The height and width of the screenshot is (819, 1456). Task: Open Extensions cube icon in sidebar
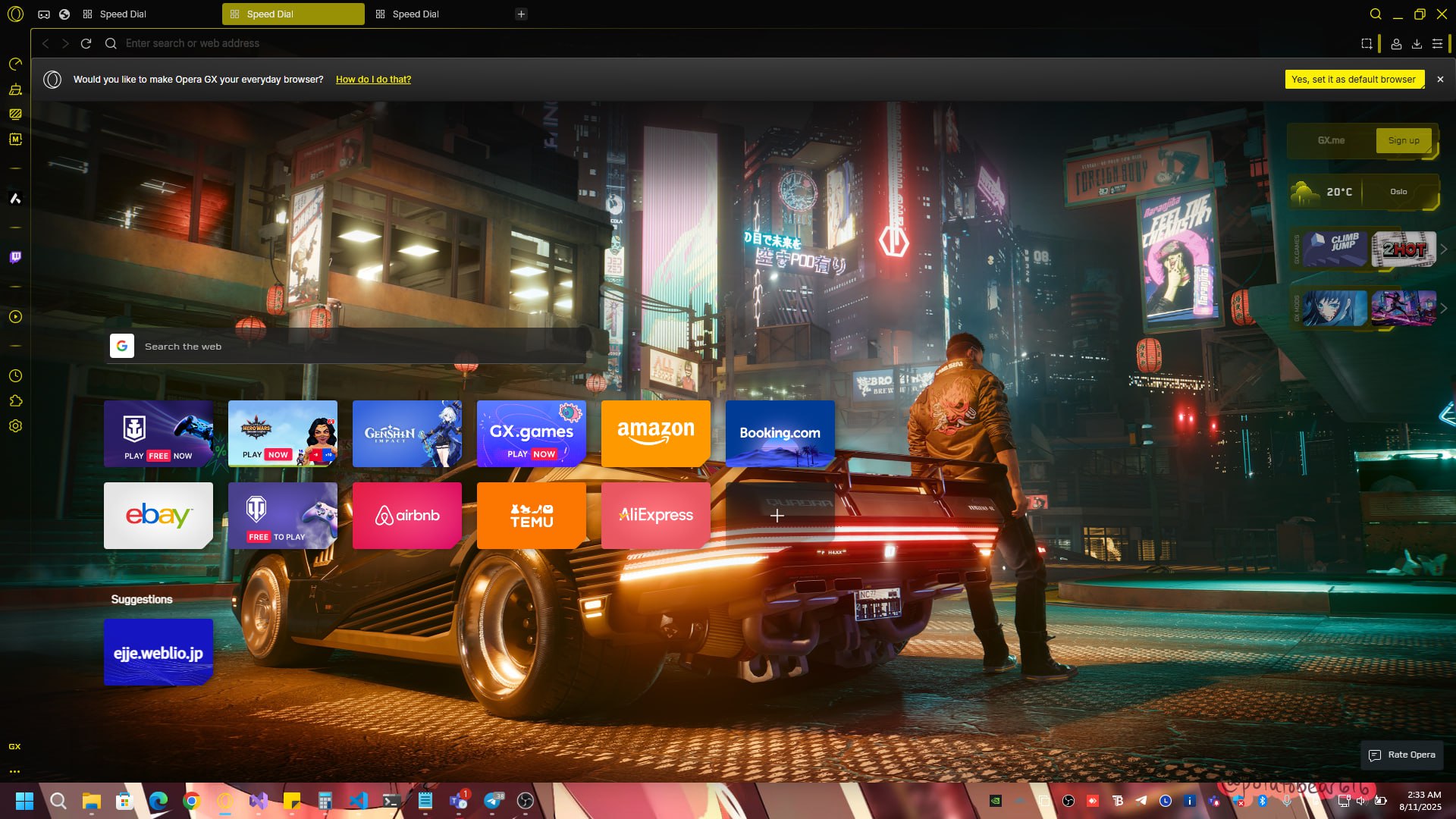[x=15, y=401]
